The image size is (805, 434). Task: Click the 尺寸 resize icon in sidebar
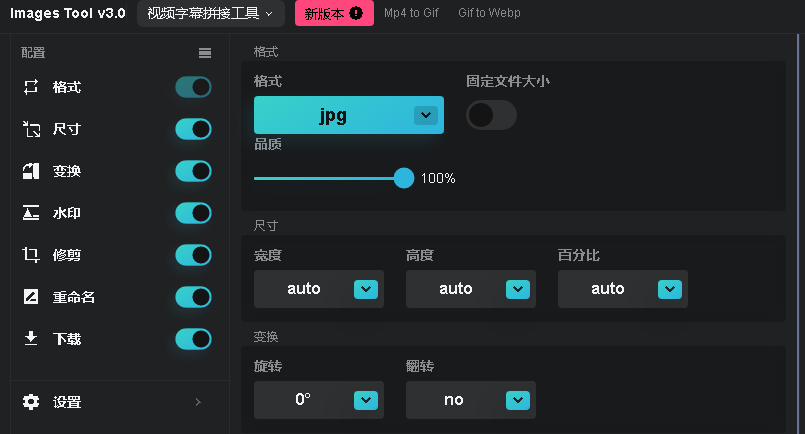(31, 129)
